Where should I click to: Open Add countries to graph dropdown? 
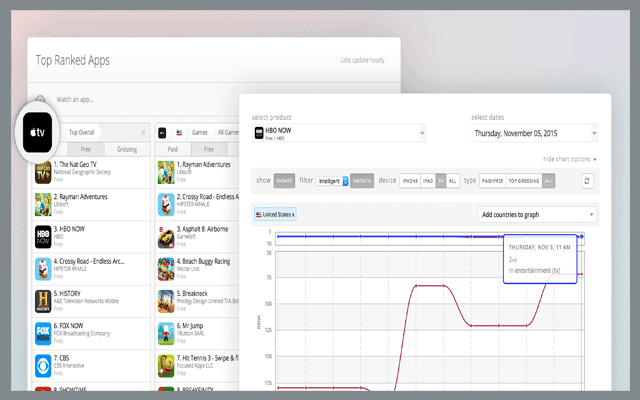(537, 215)
